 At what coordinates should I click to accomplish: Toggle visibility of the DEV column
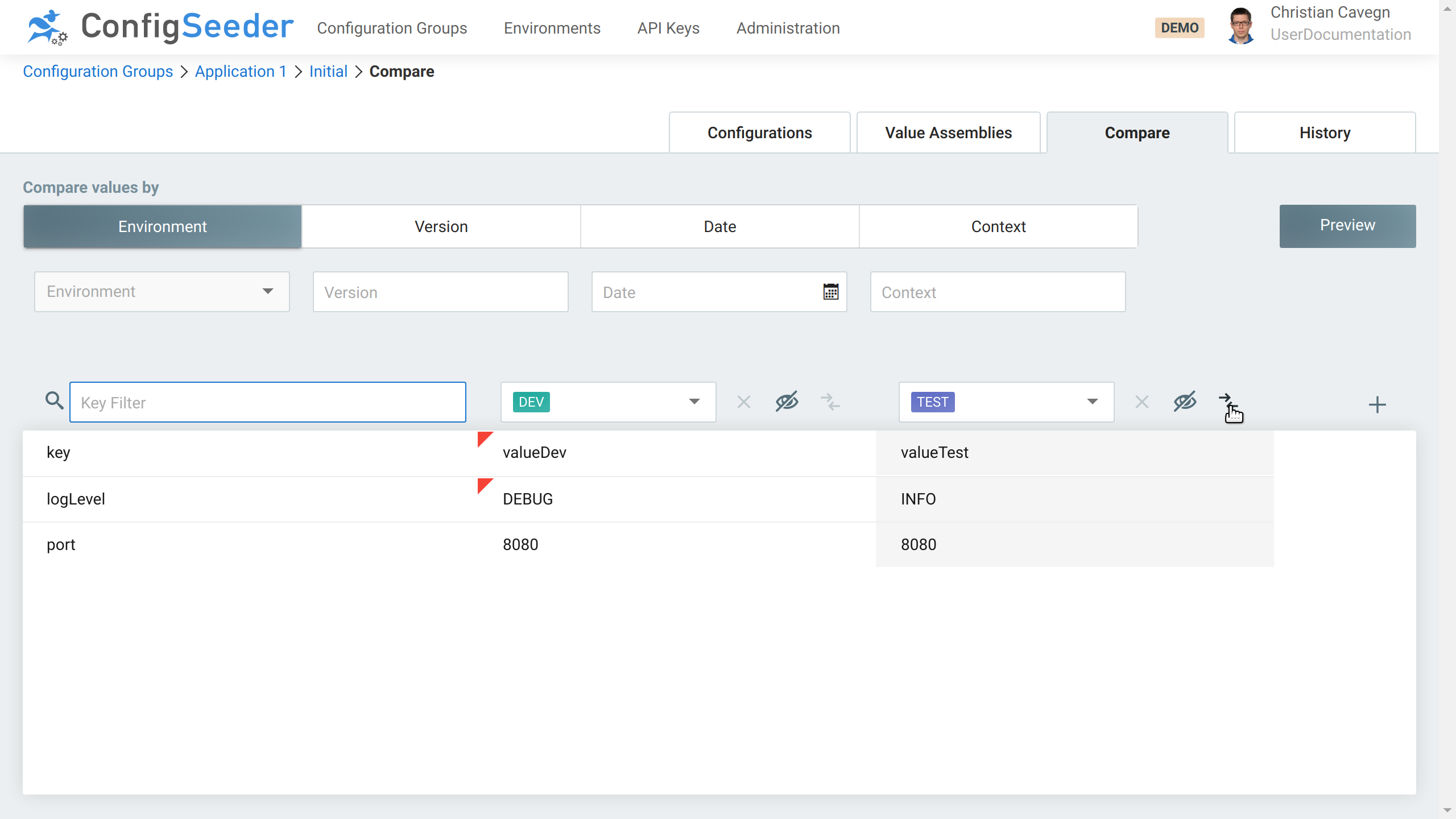[787, 402]
